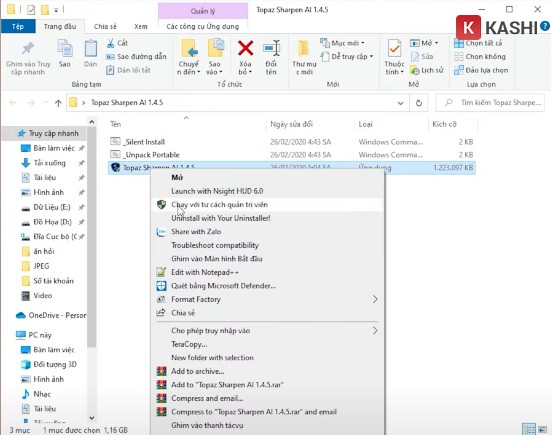The width and height of the screenshot is (552, 435).
Task: Click the Lịch sử history icon
Action: 414,70
